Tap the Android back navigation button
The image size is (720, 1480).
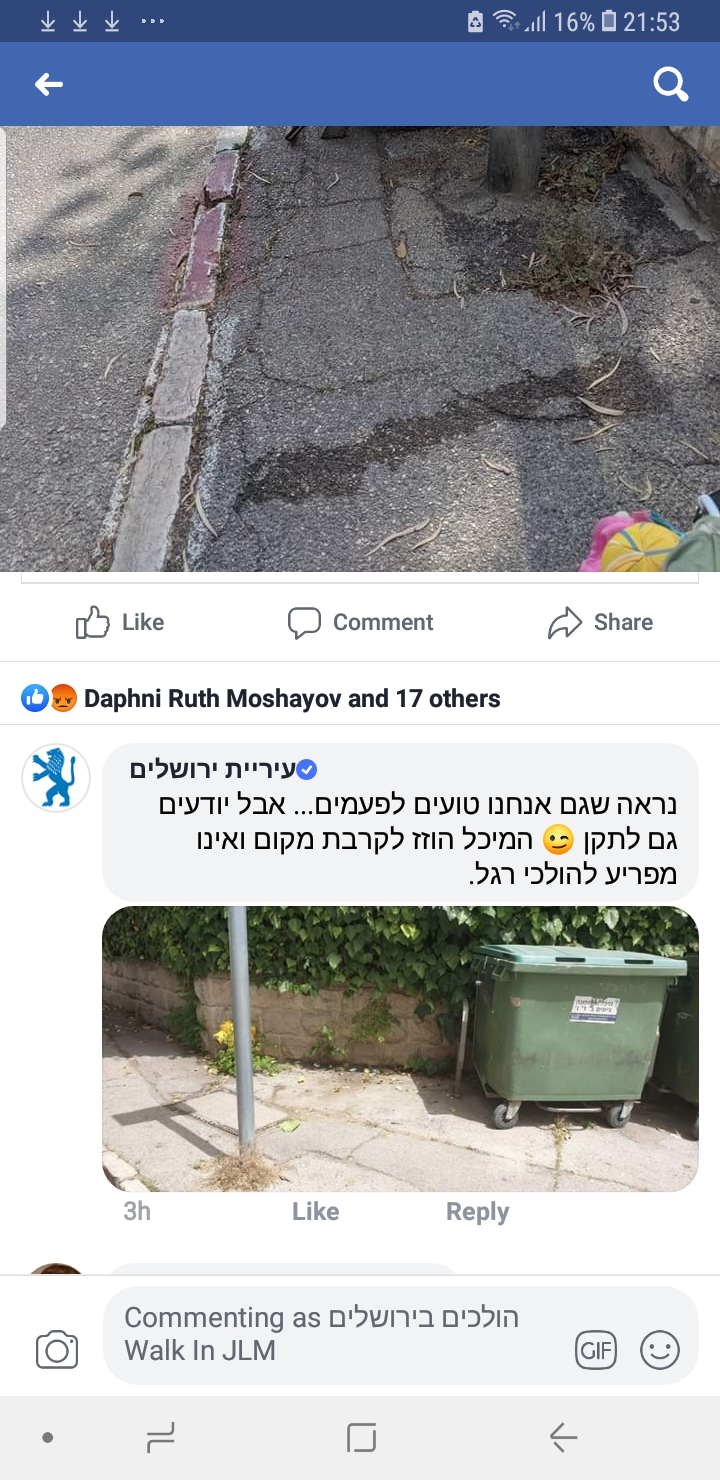(563, 1438)
